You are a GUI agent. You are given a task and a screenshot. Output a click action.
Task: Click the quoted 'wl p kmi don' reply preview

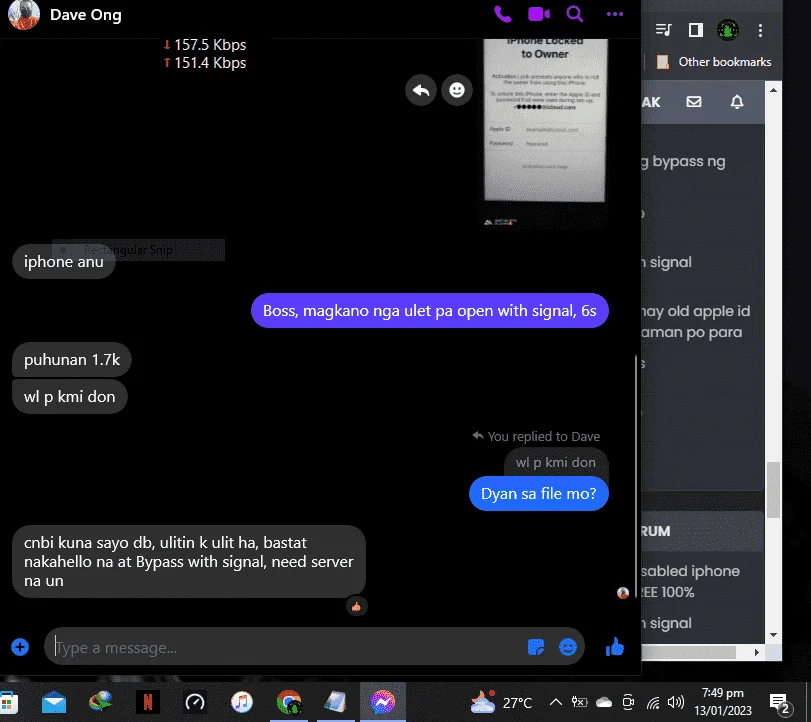click(556, 462)
